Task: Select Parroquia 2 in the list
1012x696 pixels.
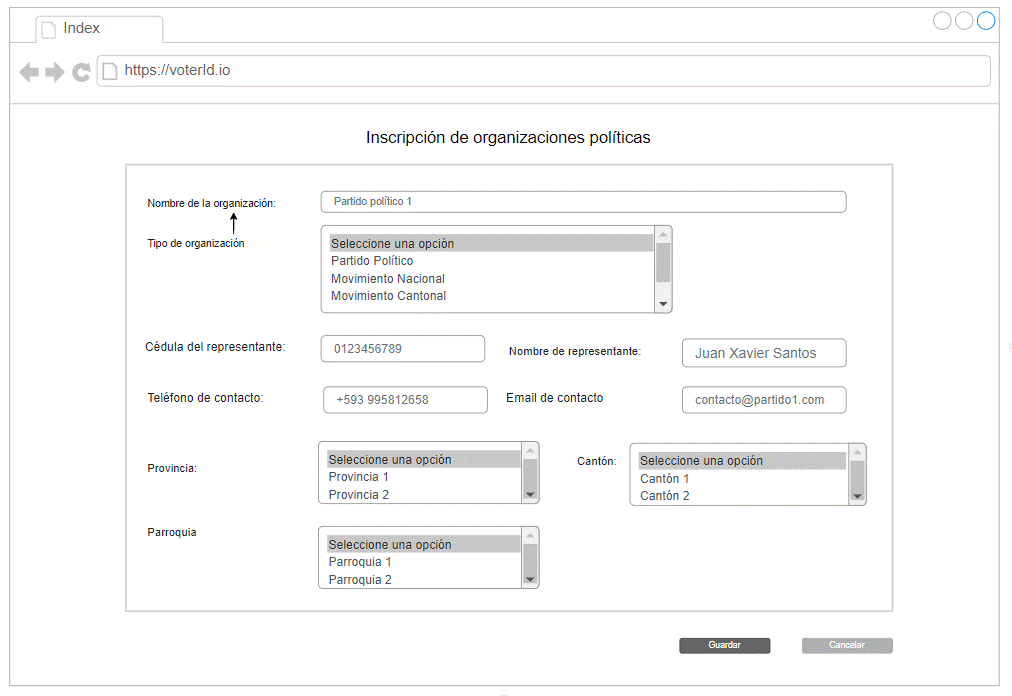Action: (x=423, y=580)
